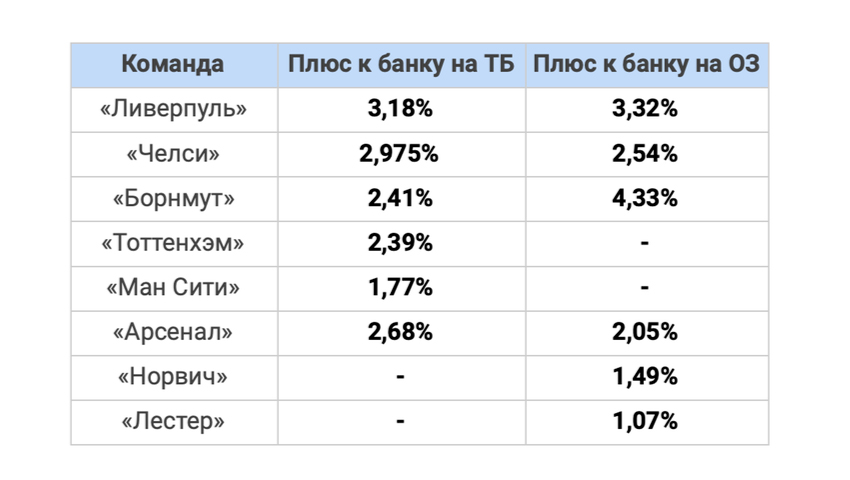Image resolution: width=850 pixels, height=480 pixels.
Task: Click the 2,05% value for Арсенал
Action: (x=645, y=331)
